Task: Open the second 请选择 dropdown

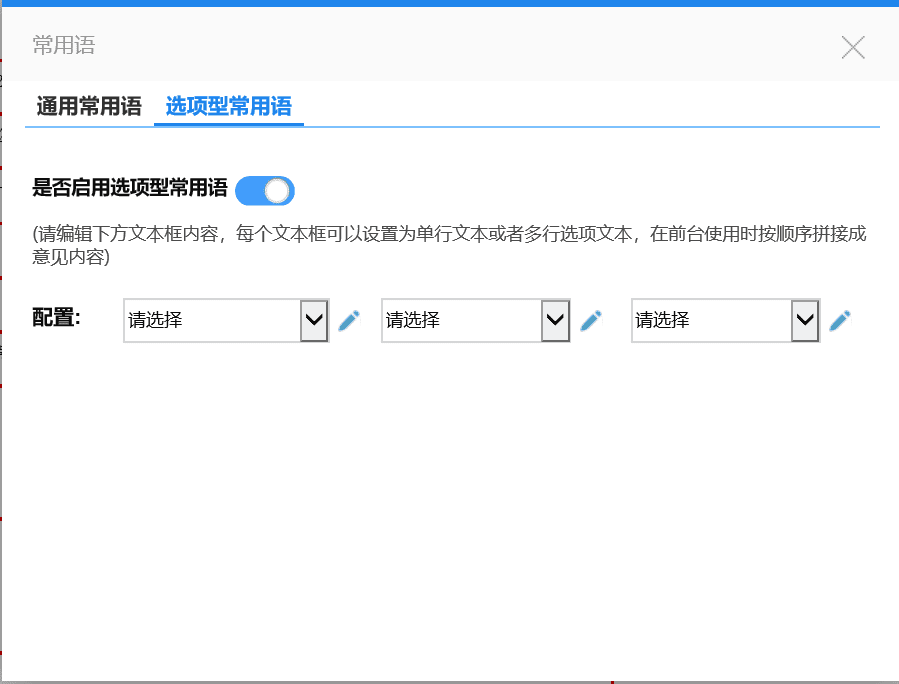Action: pyautogui.click(x=476, y=320)
